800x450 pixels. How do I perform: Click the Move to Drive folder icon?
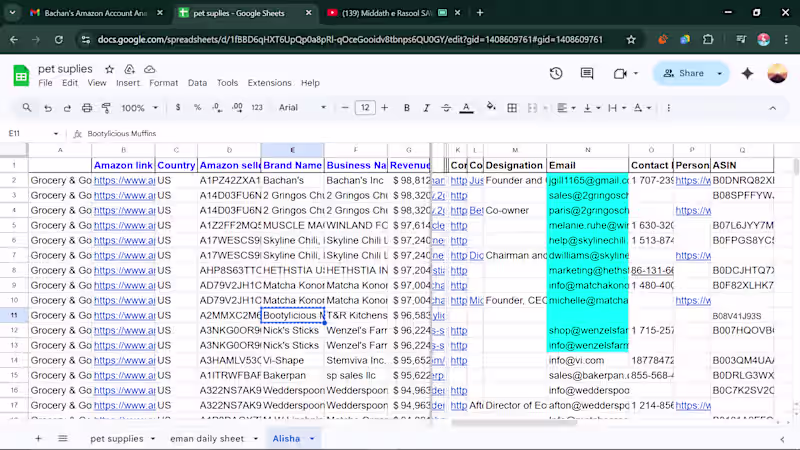coord(130,69)
